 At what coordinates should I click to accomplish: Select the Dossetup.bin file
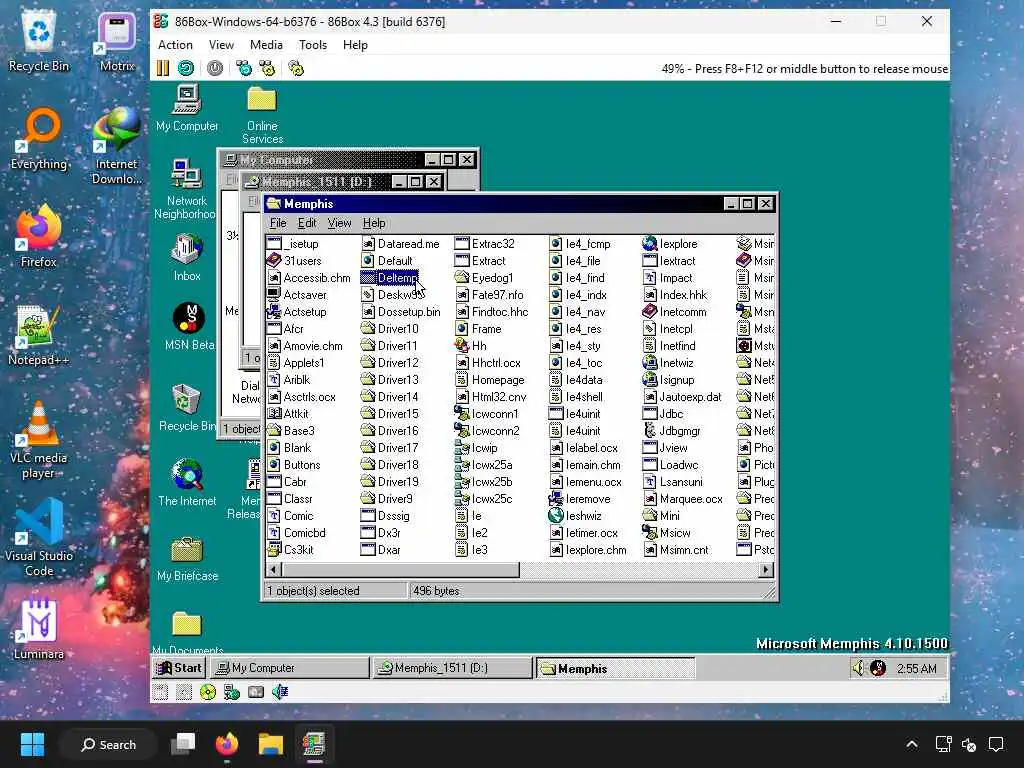coord(401,312)
